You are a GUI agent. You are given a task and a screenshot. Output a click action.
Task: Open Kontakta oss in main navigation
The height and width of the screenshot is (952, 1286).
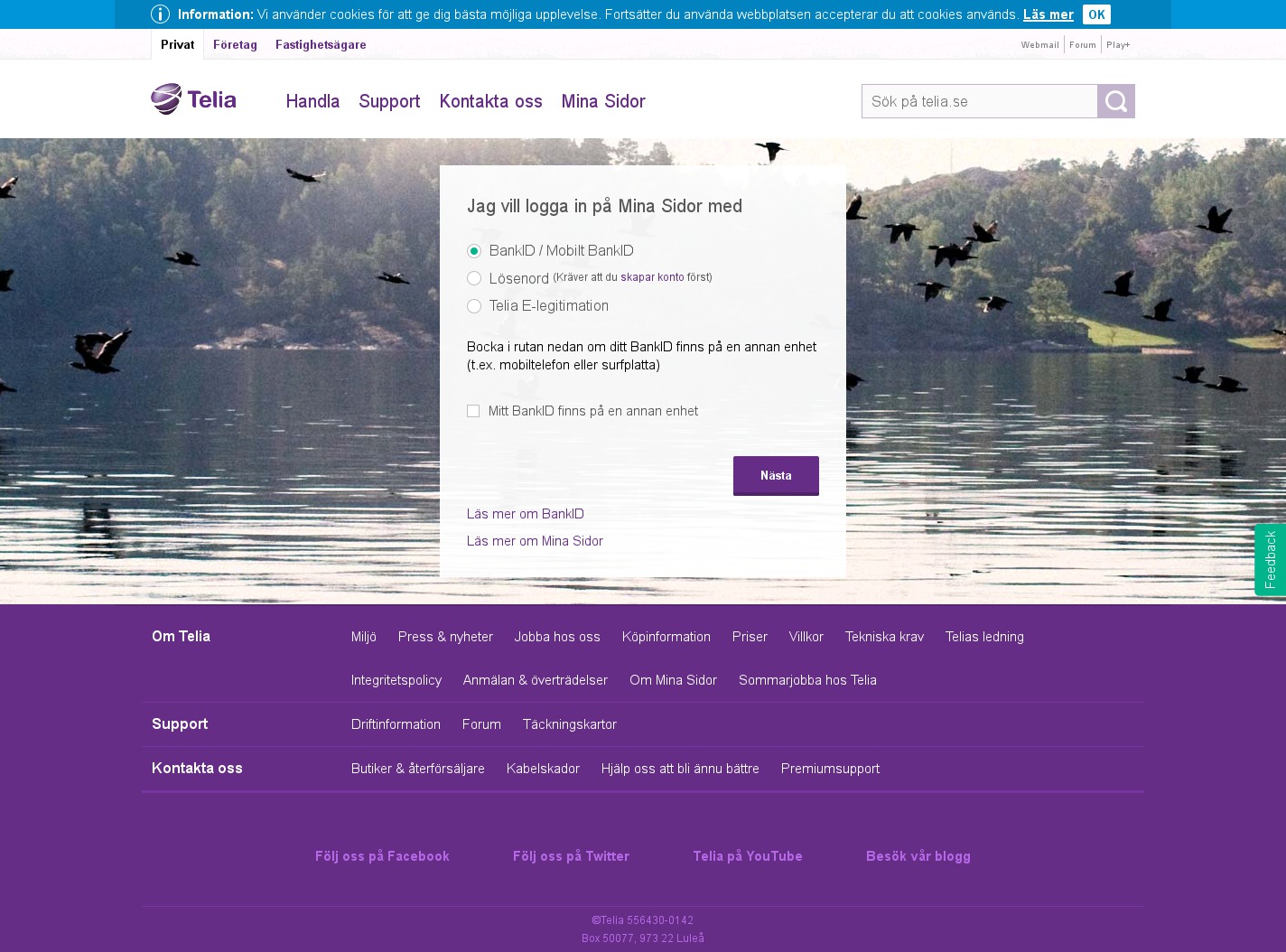pos(490,101)
